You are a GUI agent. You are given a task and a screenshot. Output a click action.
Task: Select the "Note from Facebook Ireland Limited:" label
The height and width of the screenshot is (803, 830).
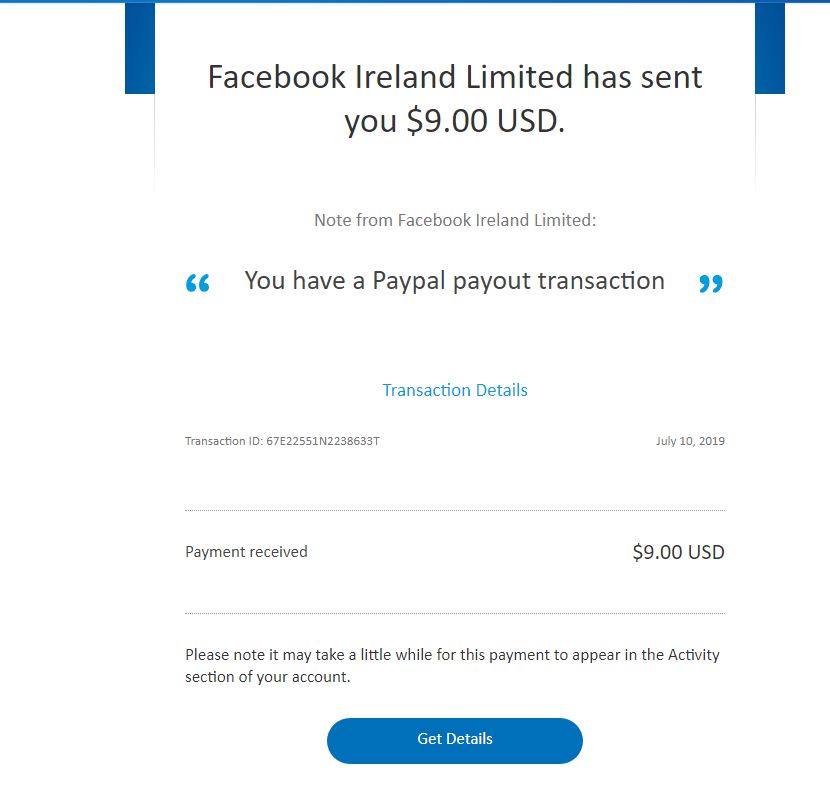tap(455, 220)
